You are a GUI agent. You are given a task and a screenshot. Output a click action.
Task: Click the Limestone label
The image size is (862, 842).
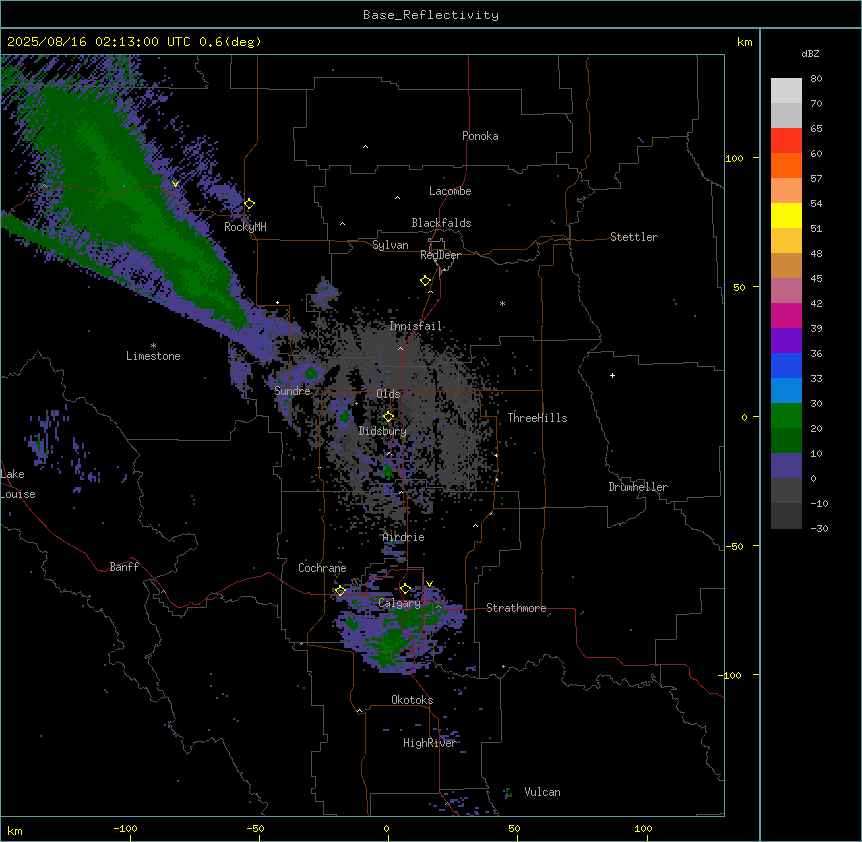click(x=153, y=356)
